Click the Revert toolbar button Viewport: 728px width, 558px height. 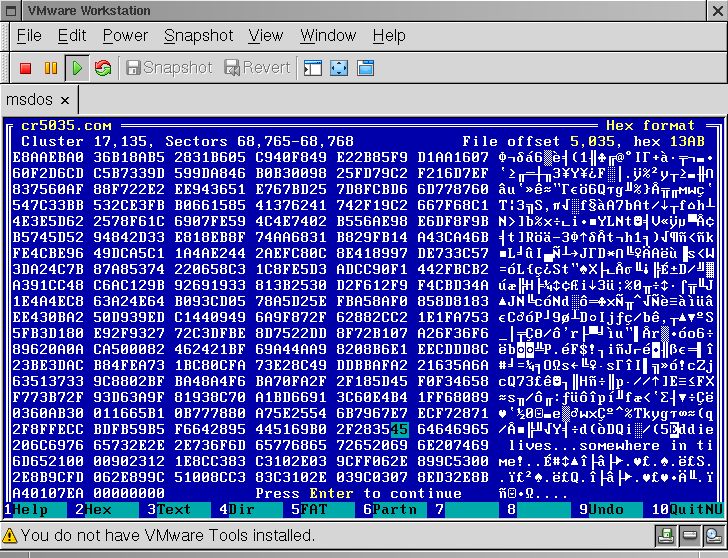pyautogui.click(x=258, y=68)
